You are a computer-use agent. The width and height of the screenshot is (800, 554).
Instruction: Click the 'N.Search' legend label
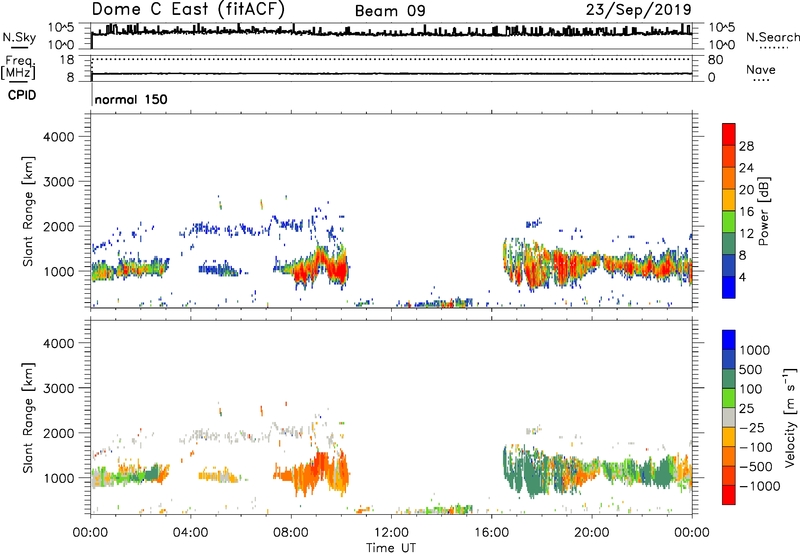point(772,37)
